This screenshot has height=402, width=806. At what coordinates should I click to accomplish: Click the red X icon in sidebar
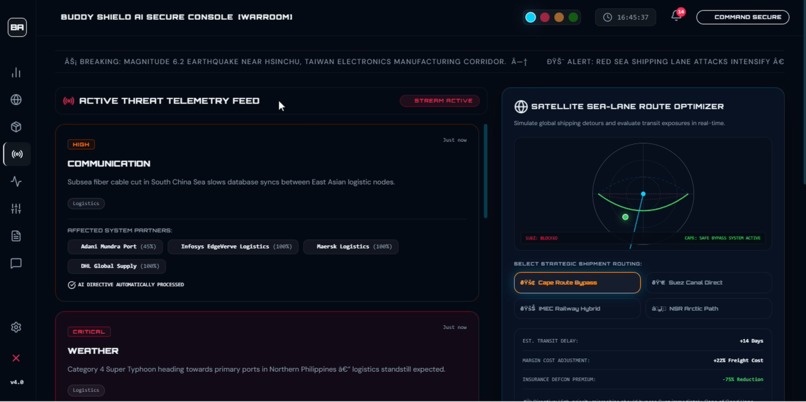(x=16, y=358)
